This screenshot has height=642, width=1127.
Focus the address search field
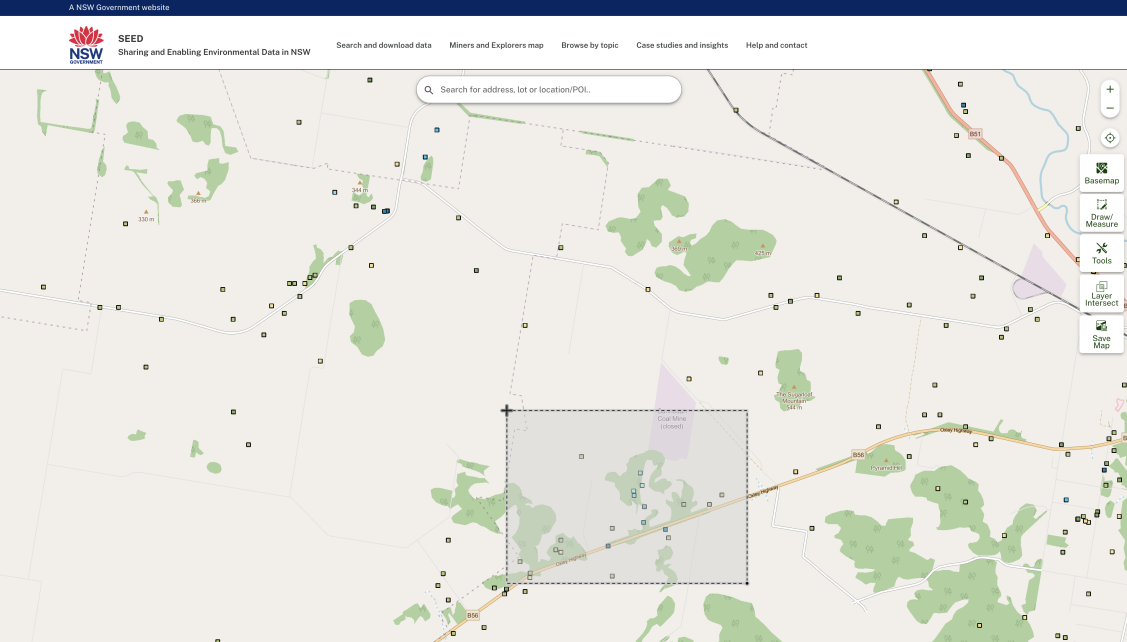click(548, 90)
